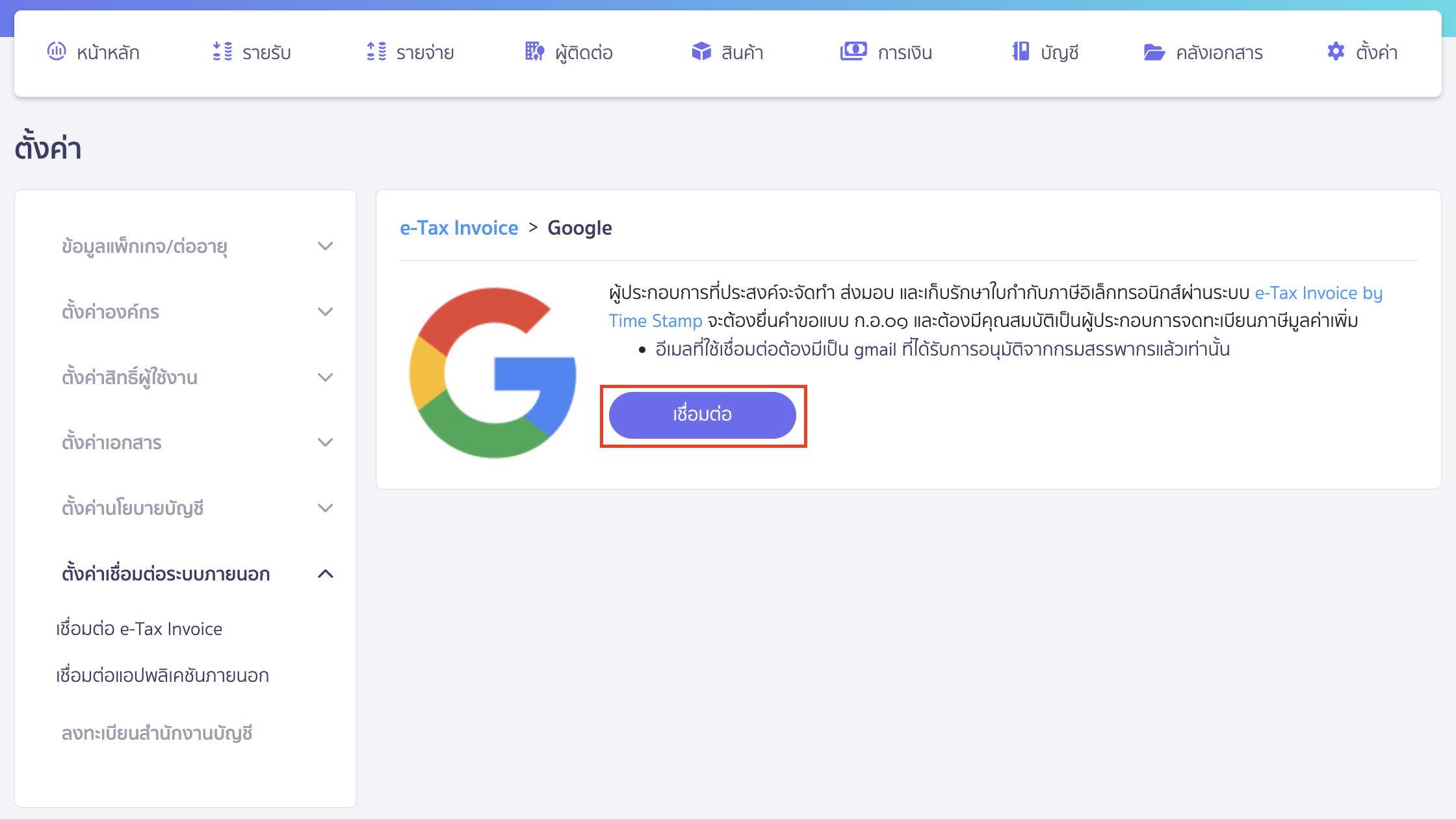Click the Google logo image
The height and width of the screenshot is (819, 1456).
click(x=493, y=372)
